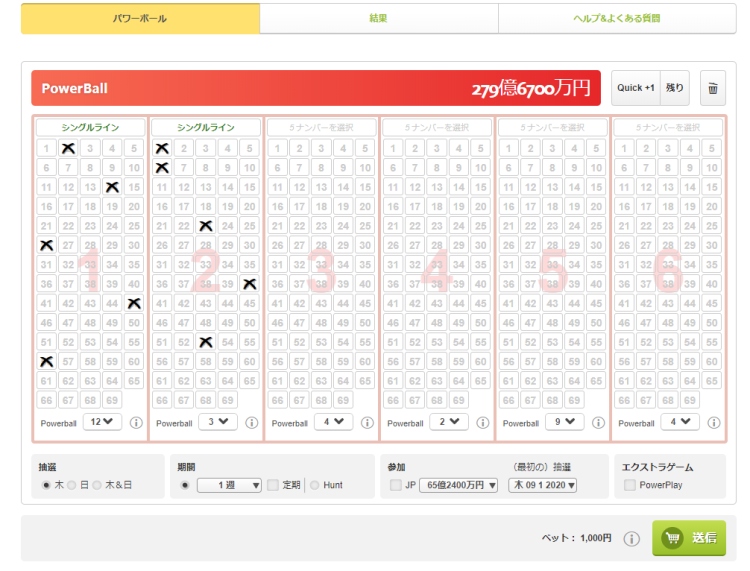This screenshot has height=571, width=750.
Task: Select the 日 (Sunday) draw radio
Action: tap(72, 485)
